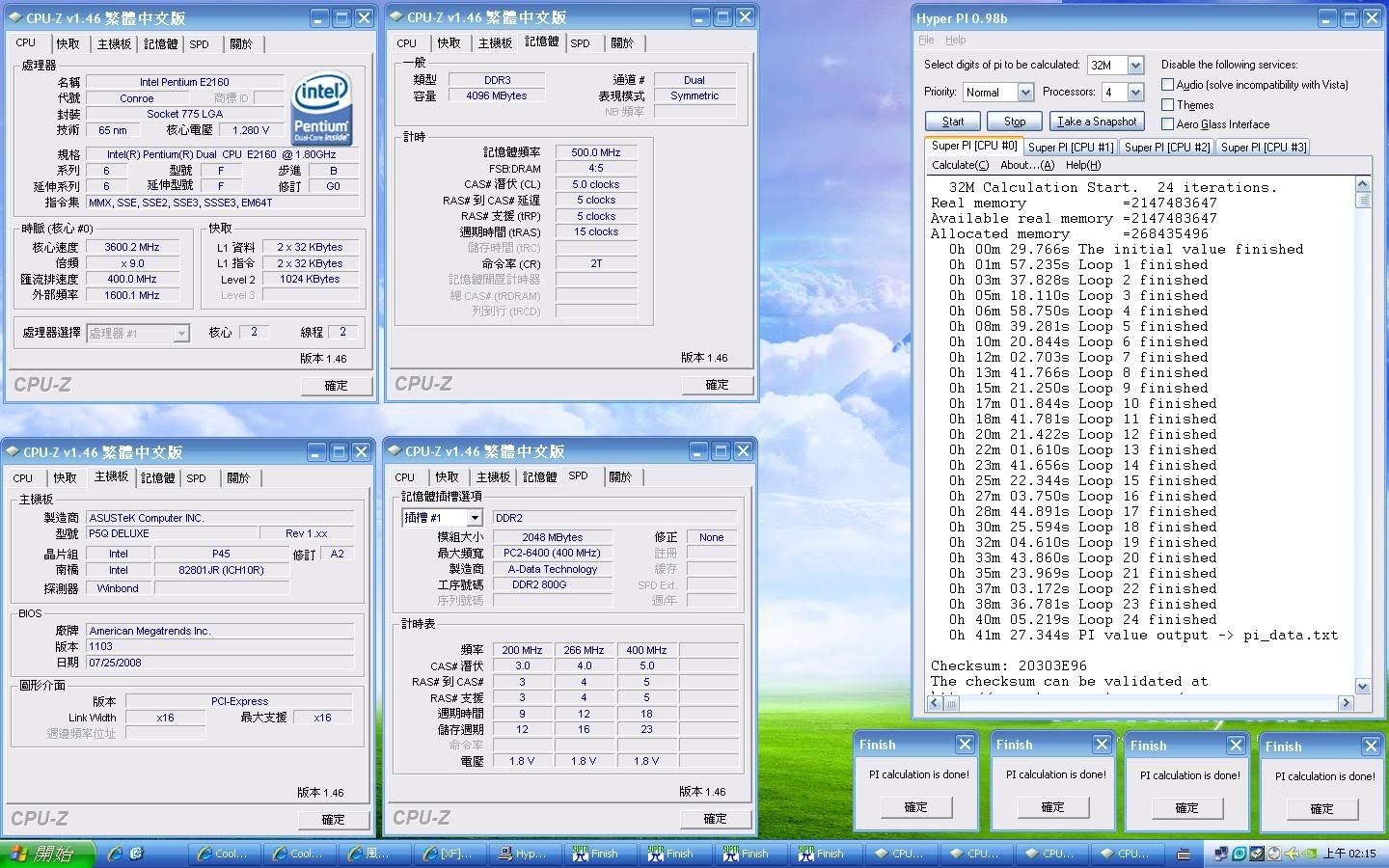
Task: Toggle the Aero Glass Interface checkbox
Action: [x=1167, y=124]
